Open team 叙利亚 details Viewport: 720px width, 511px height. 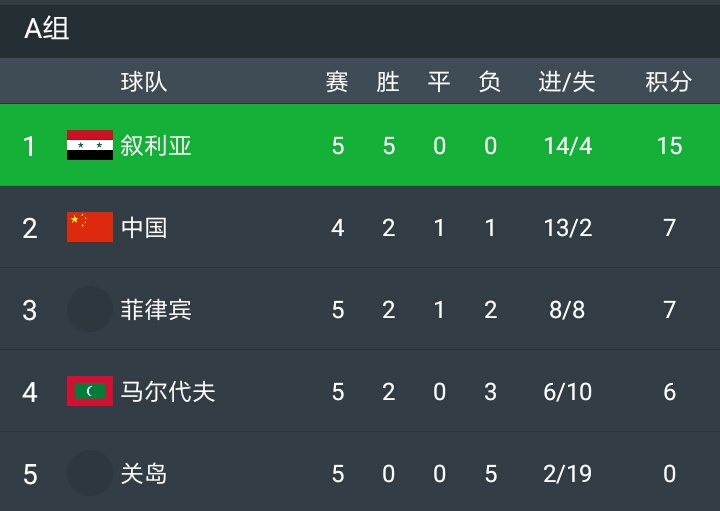point(156,146)
